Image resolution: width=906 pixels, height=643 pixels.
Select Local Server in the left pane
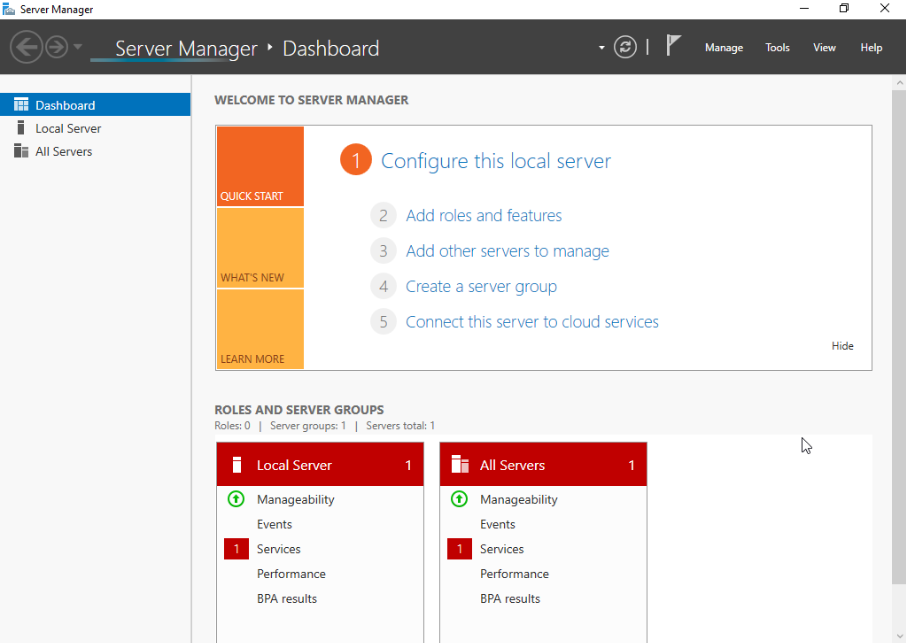coord(95,128)
